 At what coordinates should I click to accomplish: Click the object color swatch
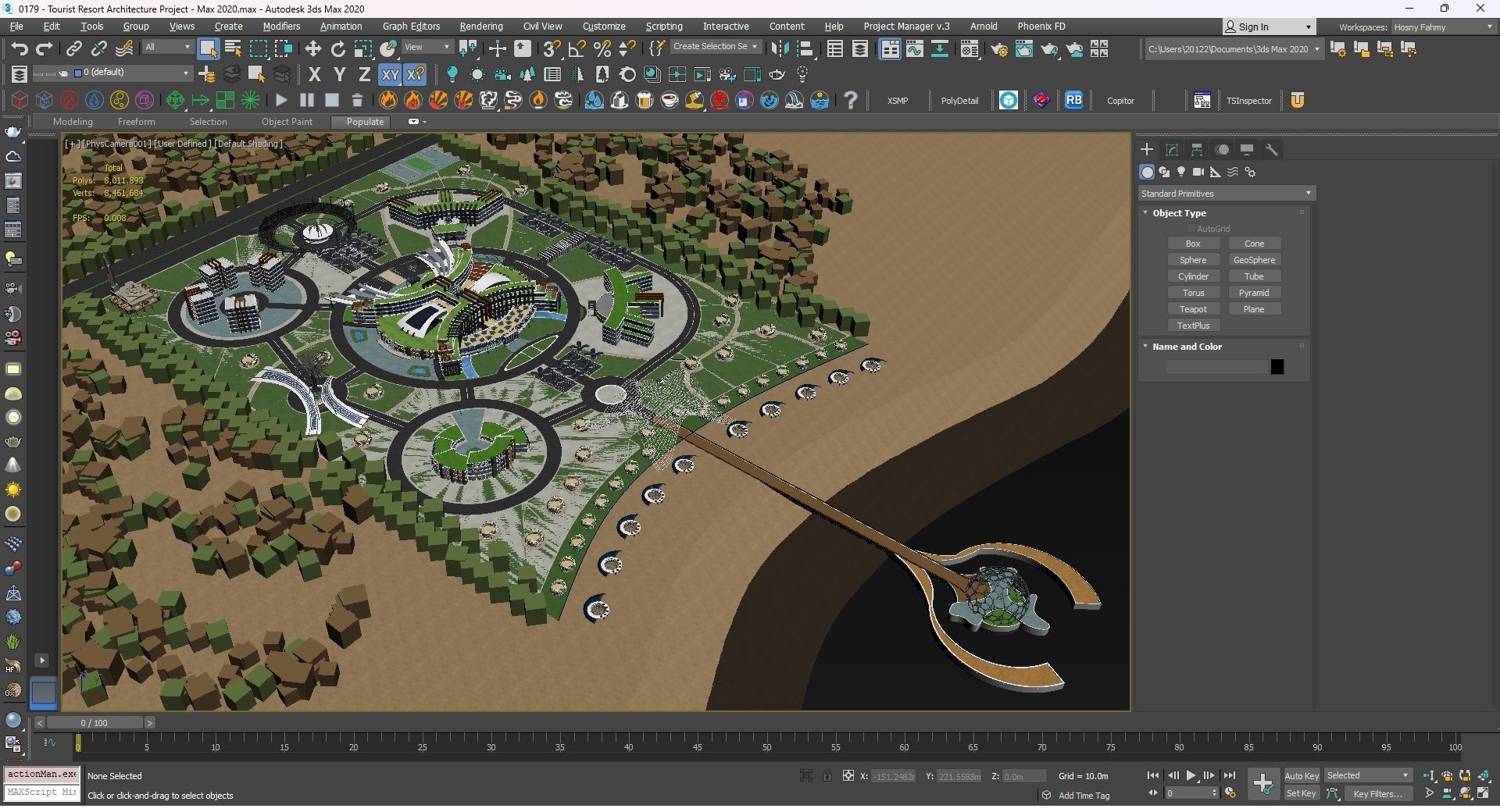(x=1277, y=365)
